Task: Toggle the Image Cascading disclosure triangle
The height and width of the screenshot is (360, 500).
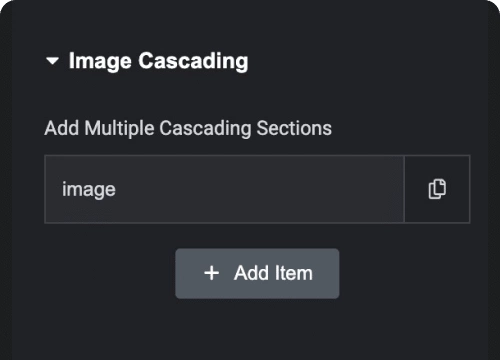Action: click(52, 61)
